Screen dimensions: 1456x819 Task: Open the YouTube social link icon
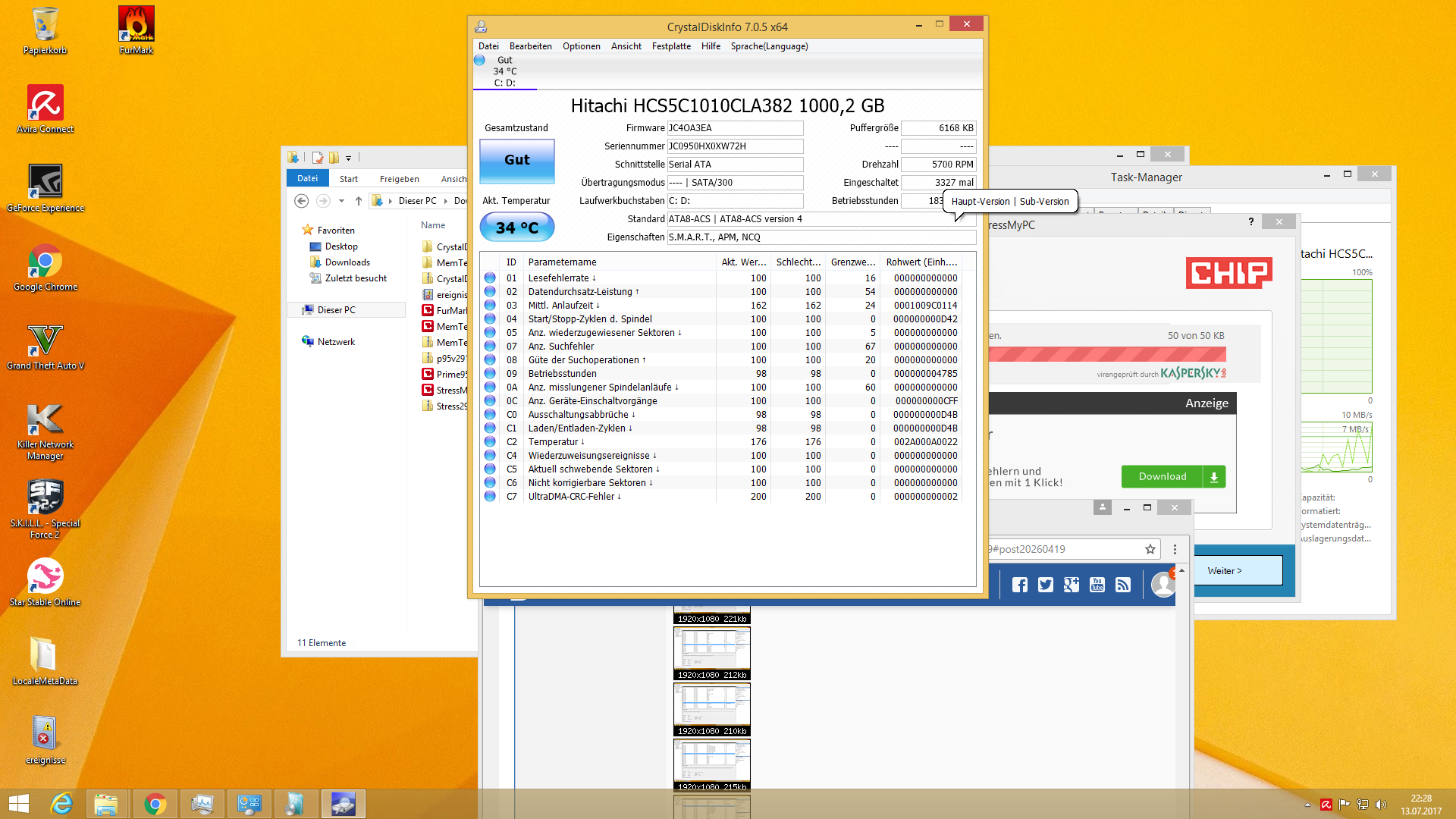1097,585
